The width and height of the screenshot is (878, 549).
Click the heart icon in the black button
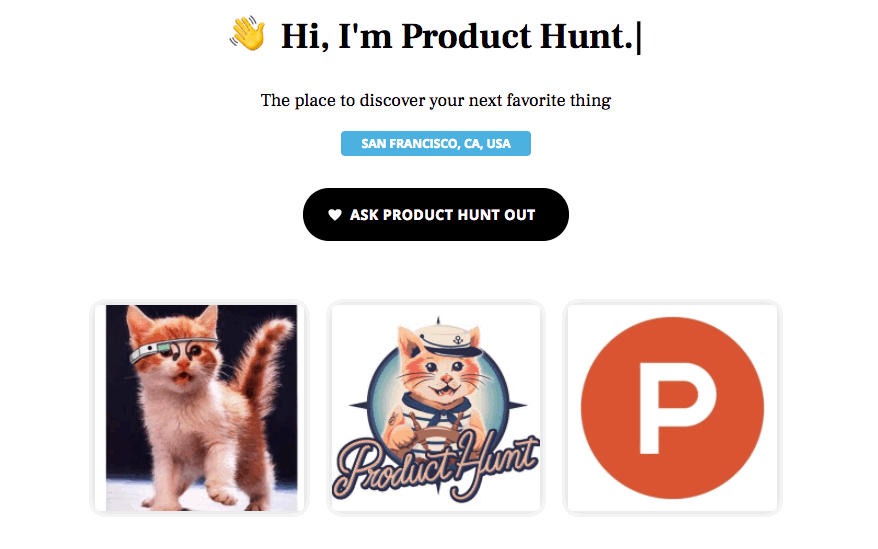click(335, 215)
